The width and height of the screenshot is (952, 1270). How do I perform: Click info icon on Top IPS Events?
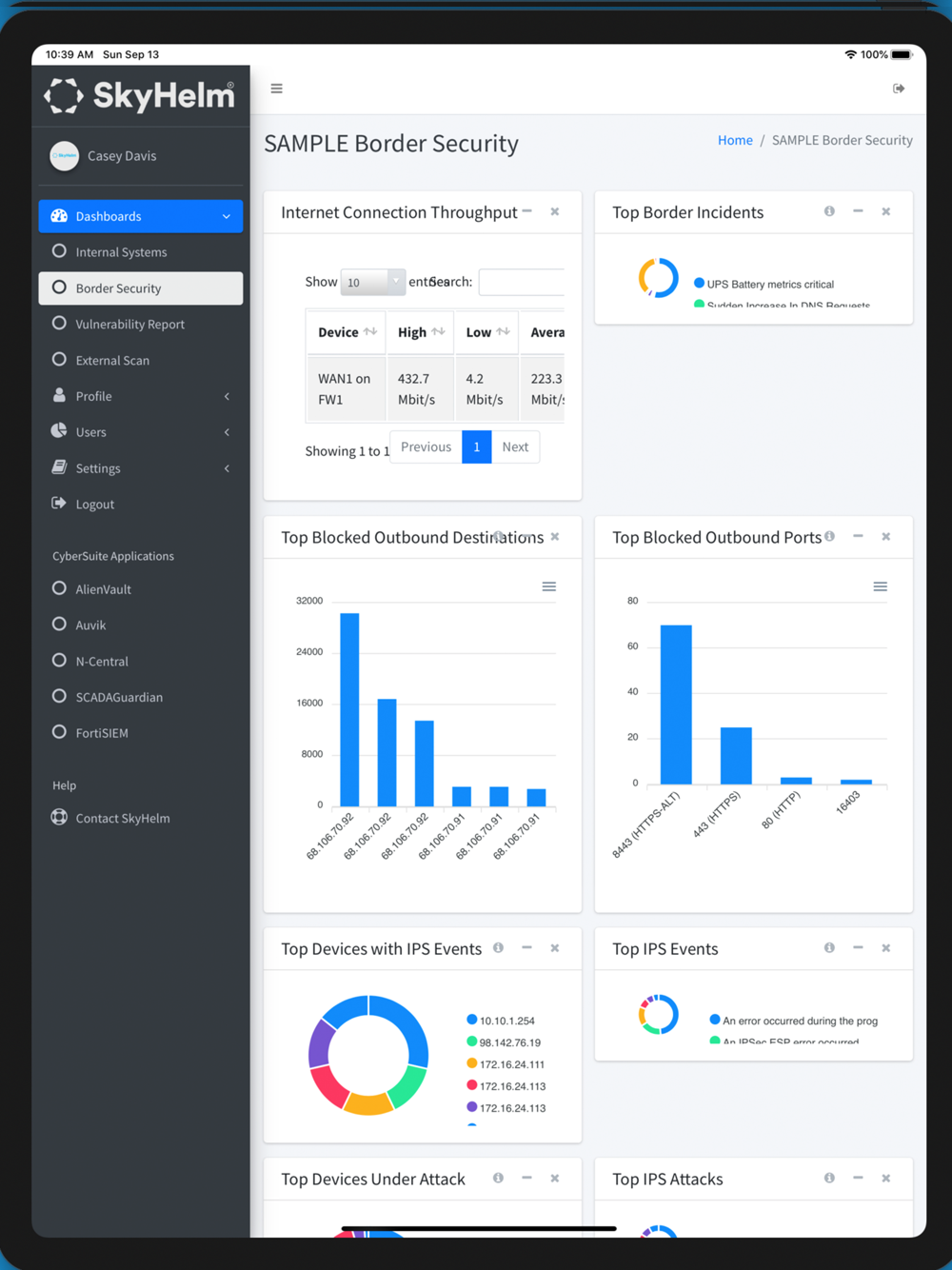tap(829, 948)
